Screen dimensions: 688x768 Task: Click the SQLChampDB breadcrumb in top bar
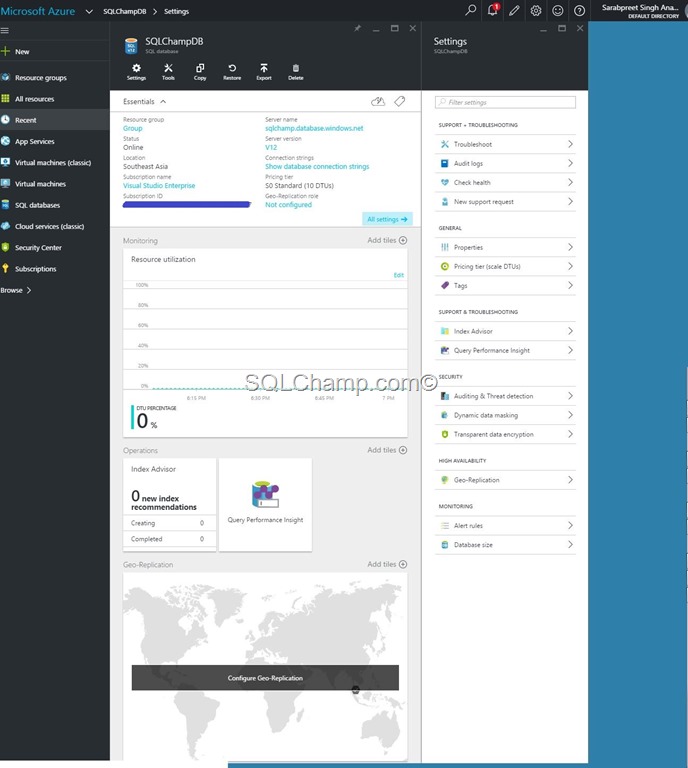pyautogui.click(x=124, y=11)
